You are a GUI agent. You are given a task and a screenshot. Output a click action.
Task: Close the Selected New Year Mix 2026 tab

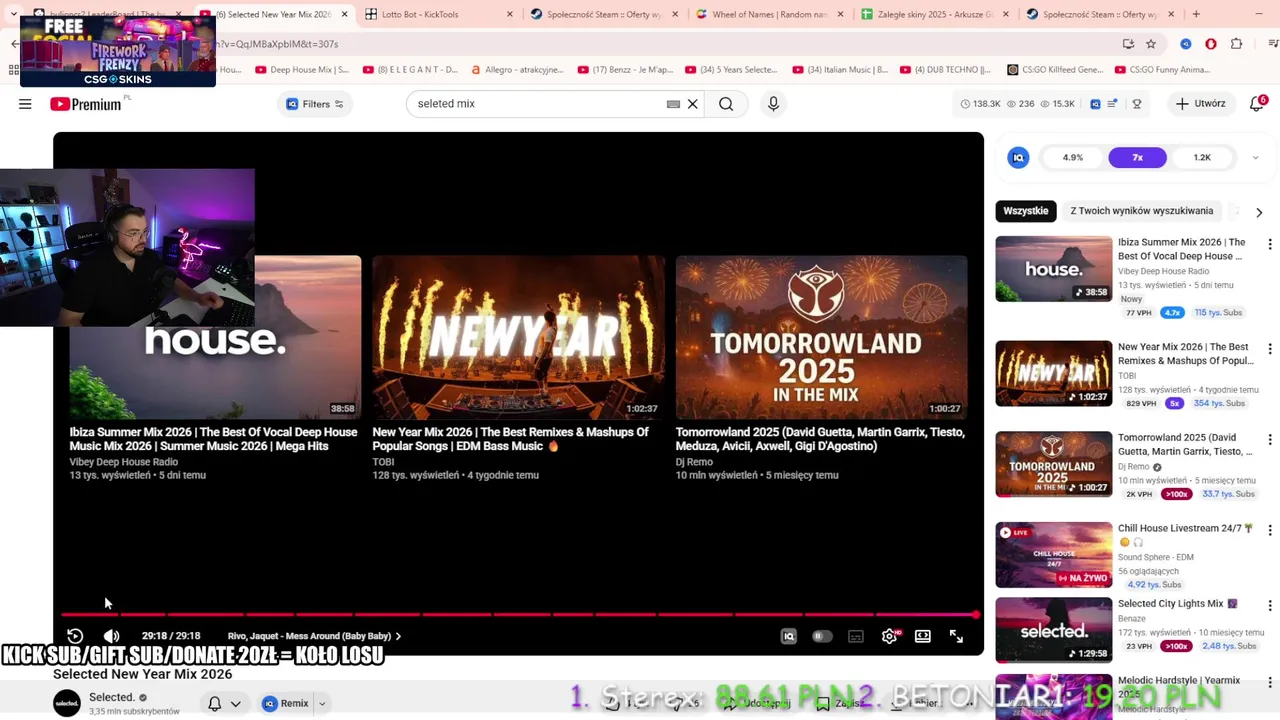click(345, 14)
